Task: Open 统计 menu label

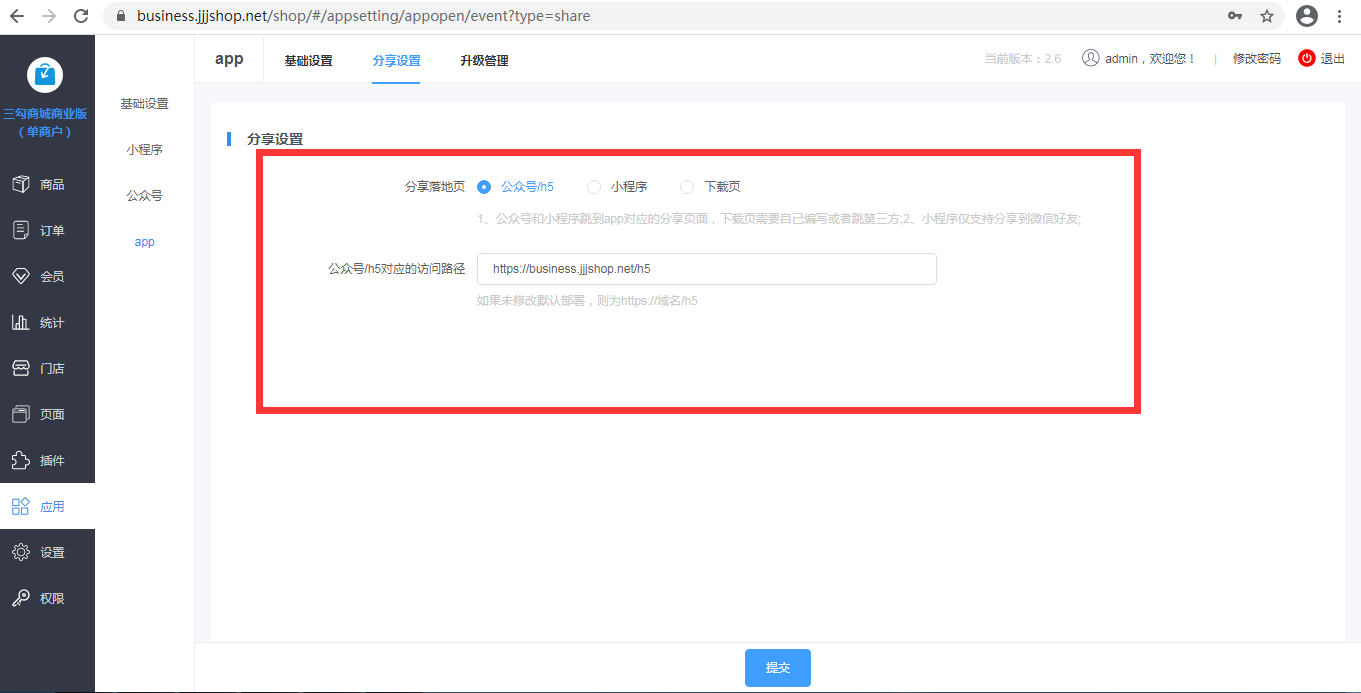Action: [x=52, y=322]
